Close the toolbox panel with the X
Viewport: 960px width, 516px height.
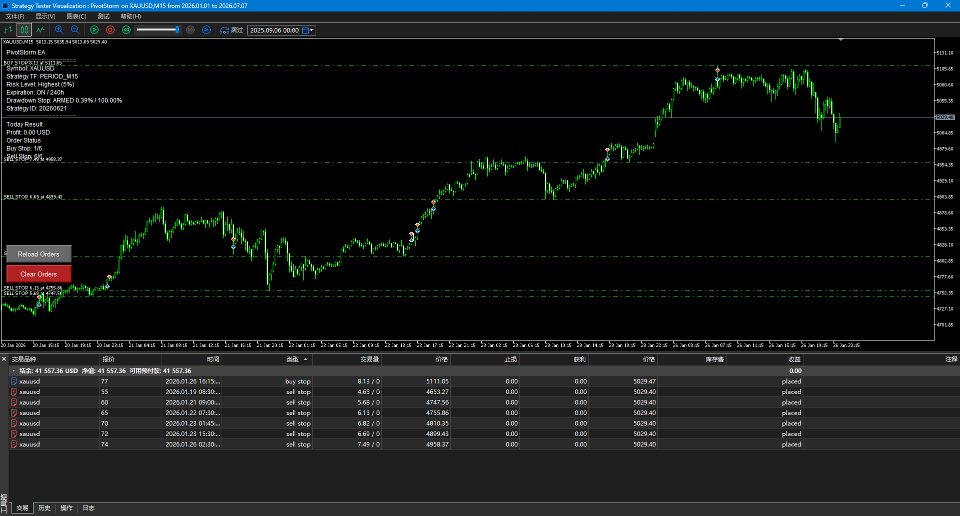click(4, 359)
